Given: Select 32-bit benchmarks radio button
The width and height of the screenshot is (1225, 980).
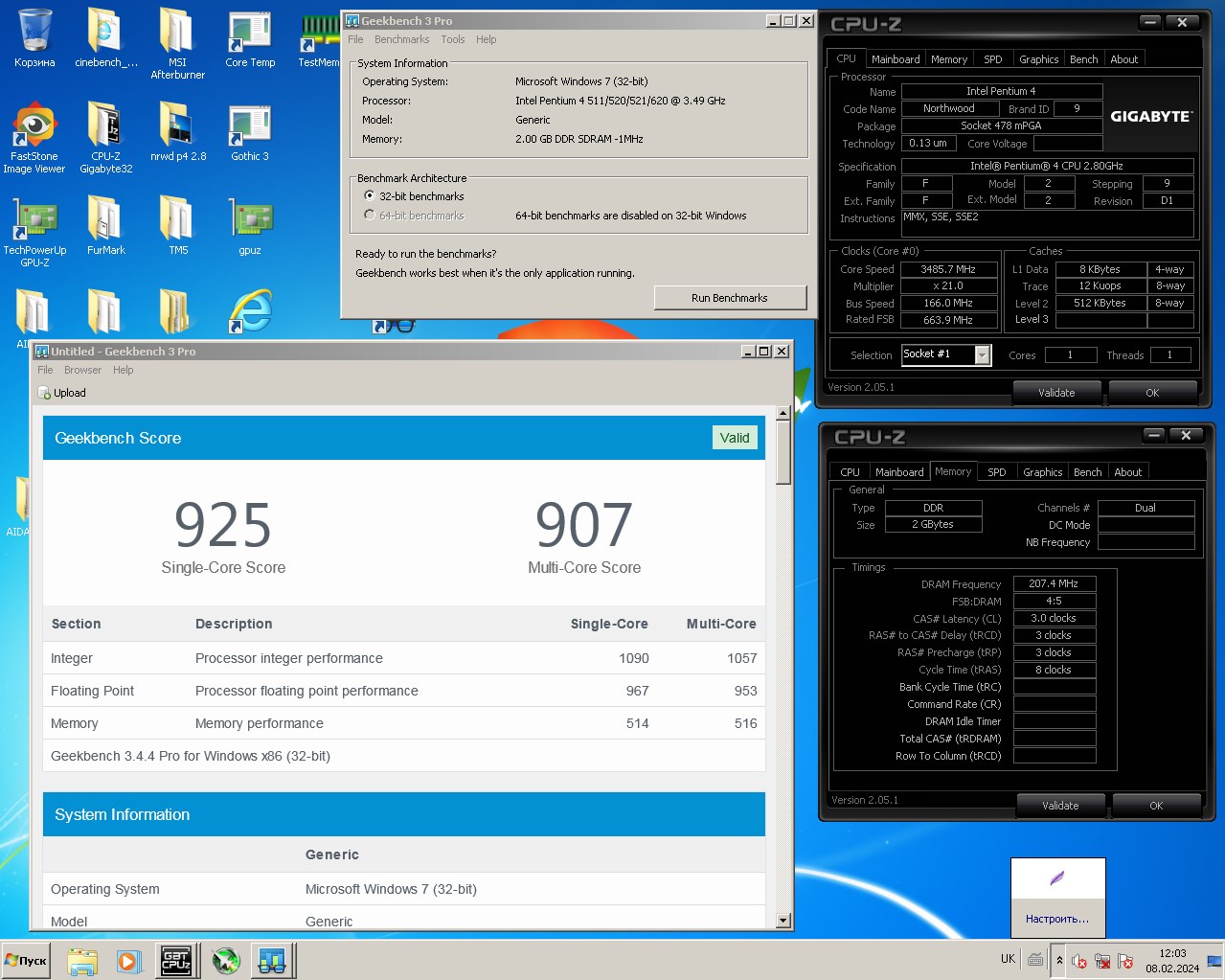Looking at the screenshot, I should point(370,195).
